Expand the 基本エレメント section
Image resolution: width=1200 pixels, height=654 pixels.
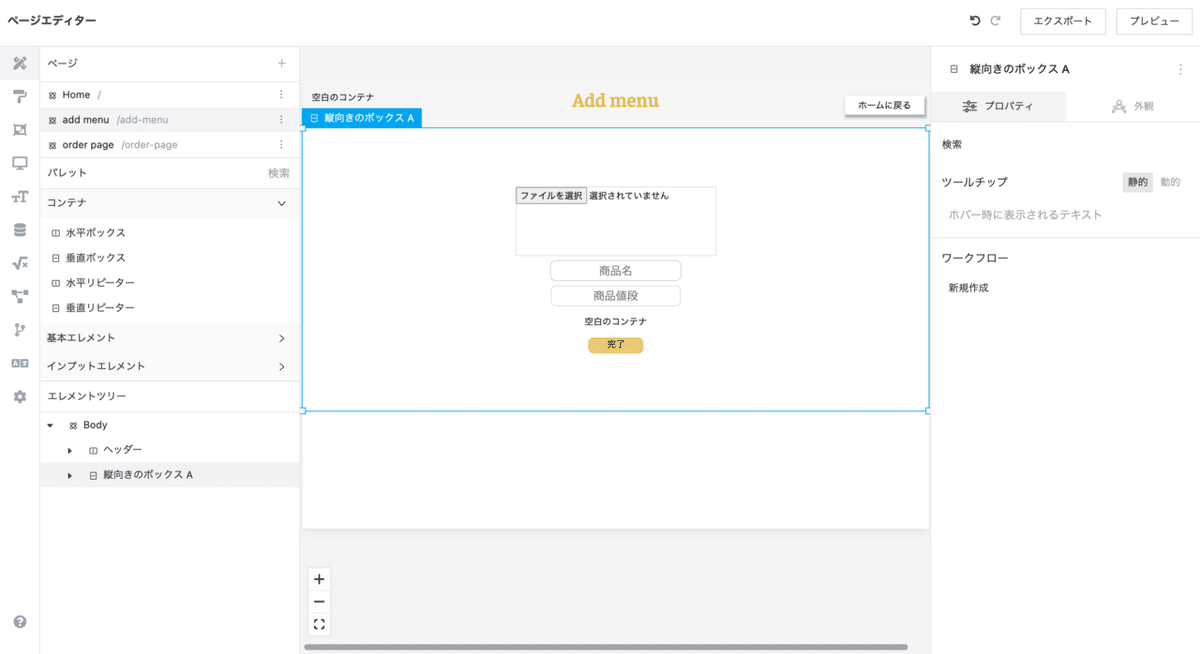tap(281, 338)
